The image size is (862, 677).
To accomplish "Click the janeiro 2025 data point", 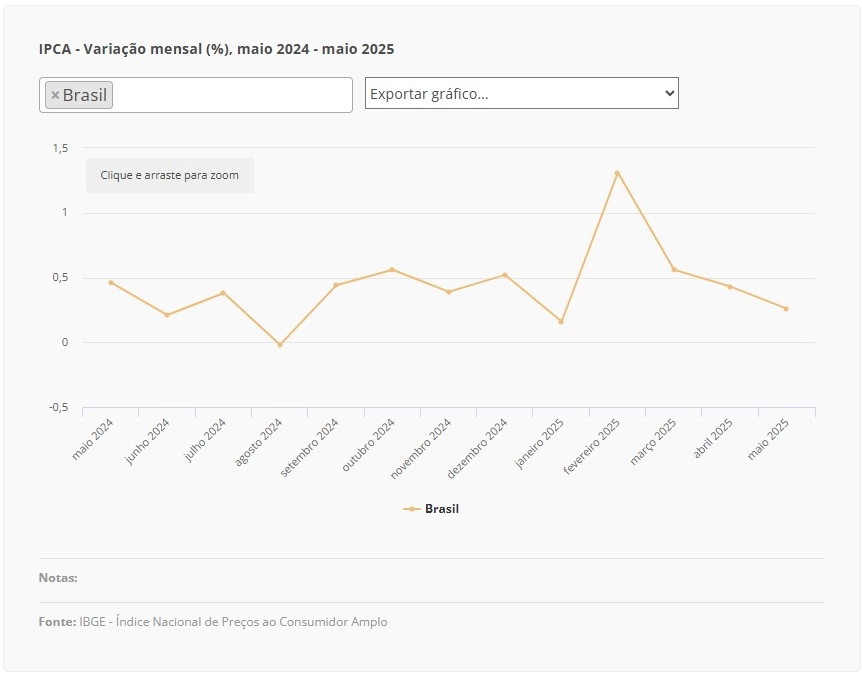I will pos(561,322).
